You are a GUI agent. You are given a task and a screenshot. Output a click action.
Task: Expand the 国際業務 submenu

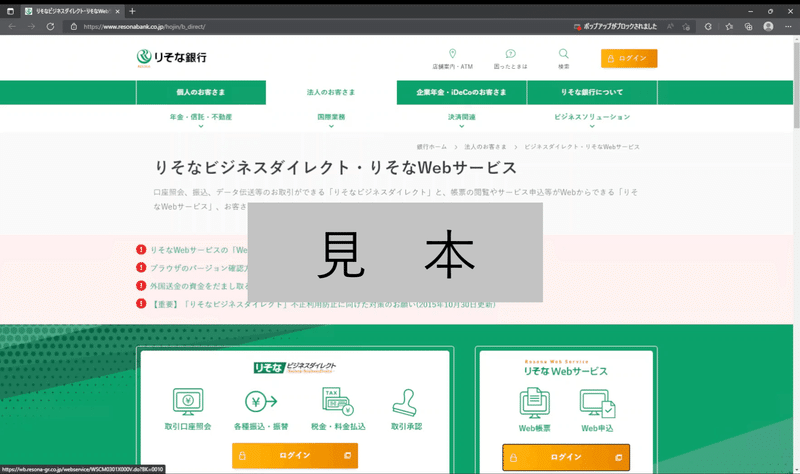(x=331, y=119)
